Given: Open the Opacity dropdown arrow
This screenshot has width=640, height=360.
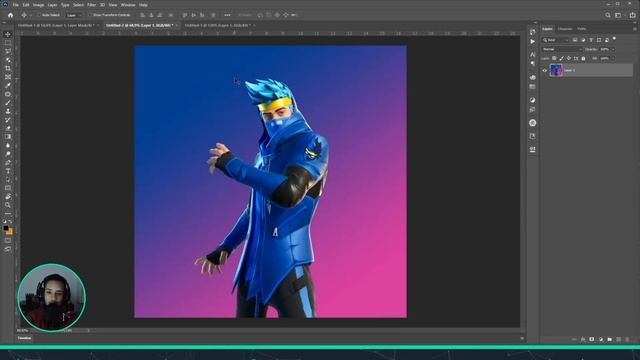Looking at the screenshot, I should (x=613, y=49).
